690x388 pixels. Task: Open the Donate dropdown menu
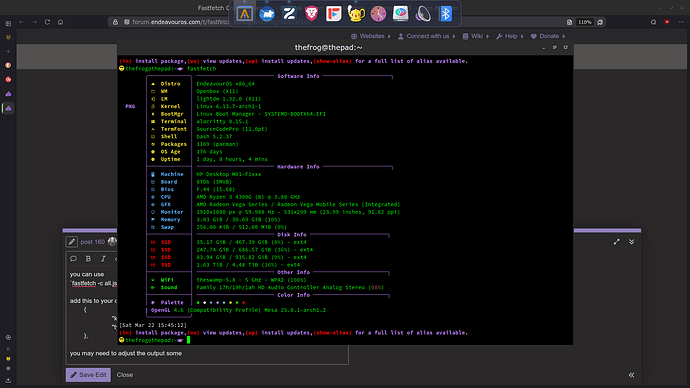pyautogui.click(x=548, y=36)
